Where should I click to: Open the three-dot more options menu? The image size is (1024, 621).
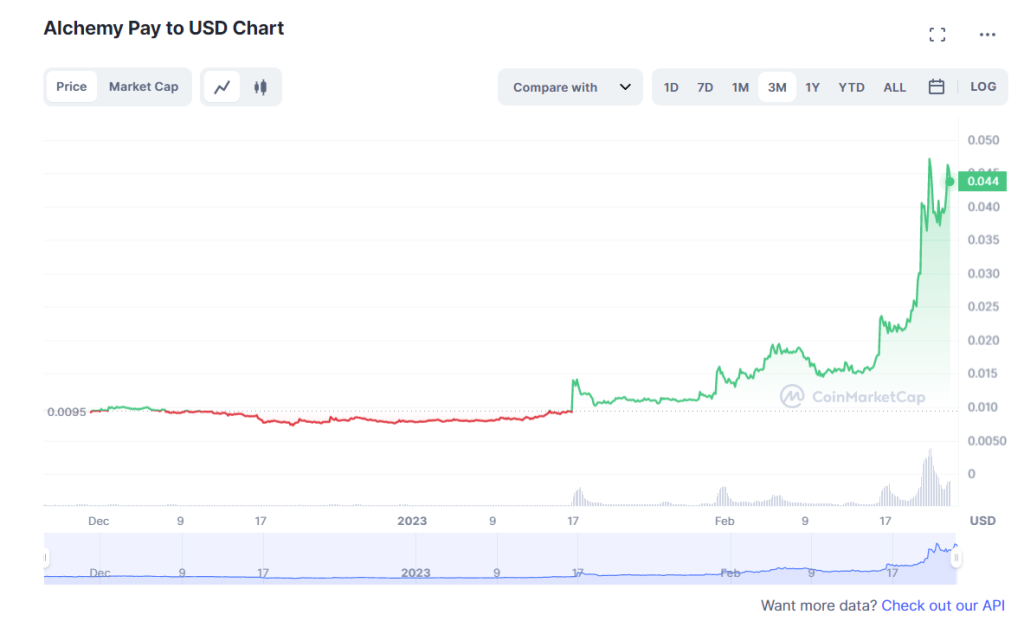tap(987, 35)
